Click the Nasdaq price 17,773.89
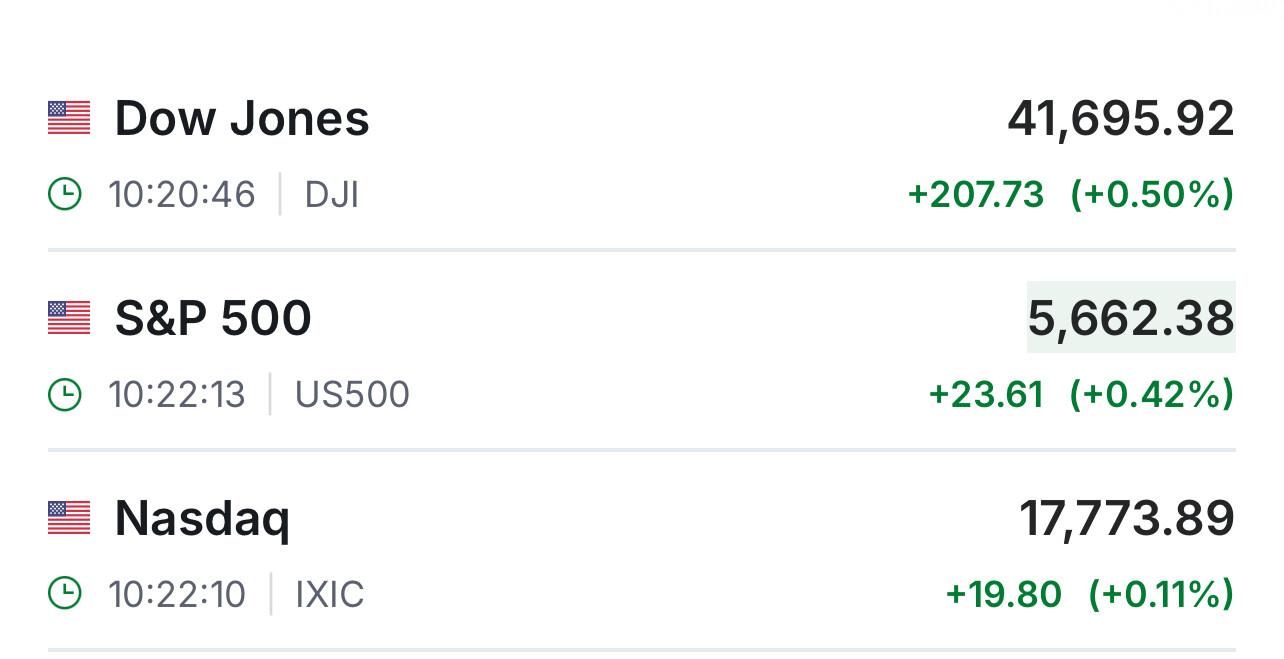Viewport: 1284px width, 659px height. coord(1126,519)
